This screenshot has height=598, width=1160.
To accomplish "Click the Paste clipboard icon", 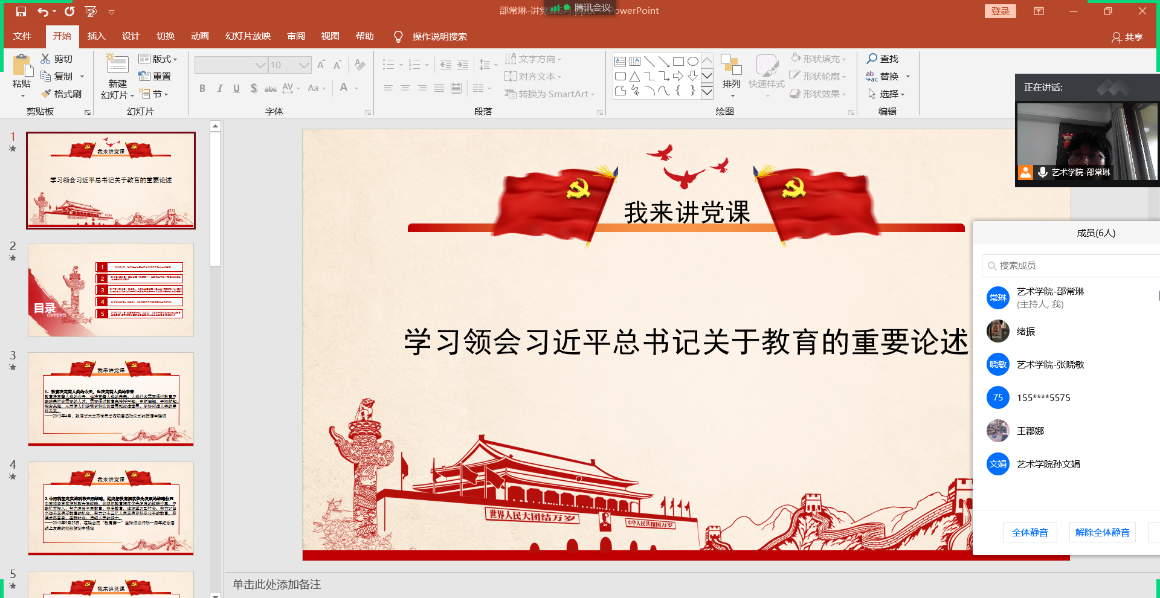I will pyautogui.click(x=21, y=66).
